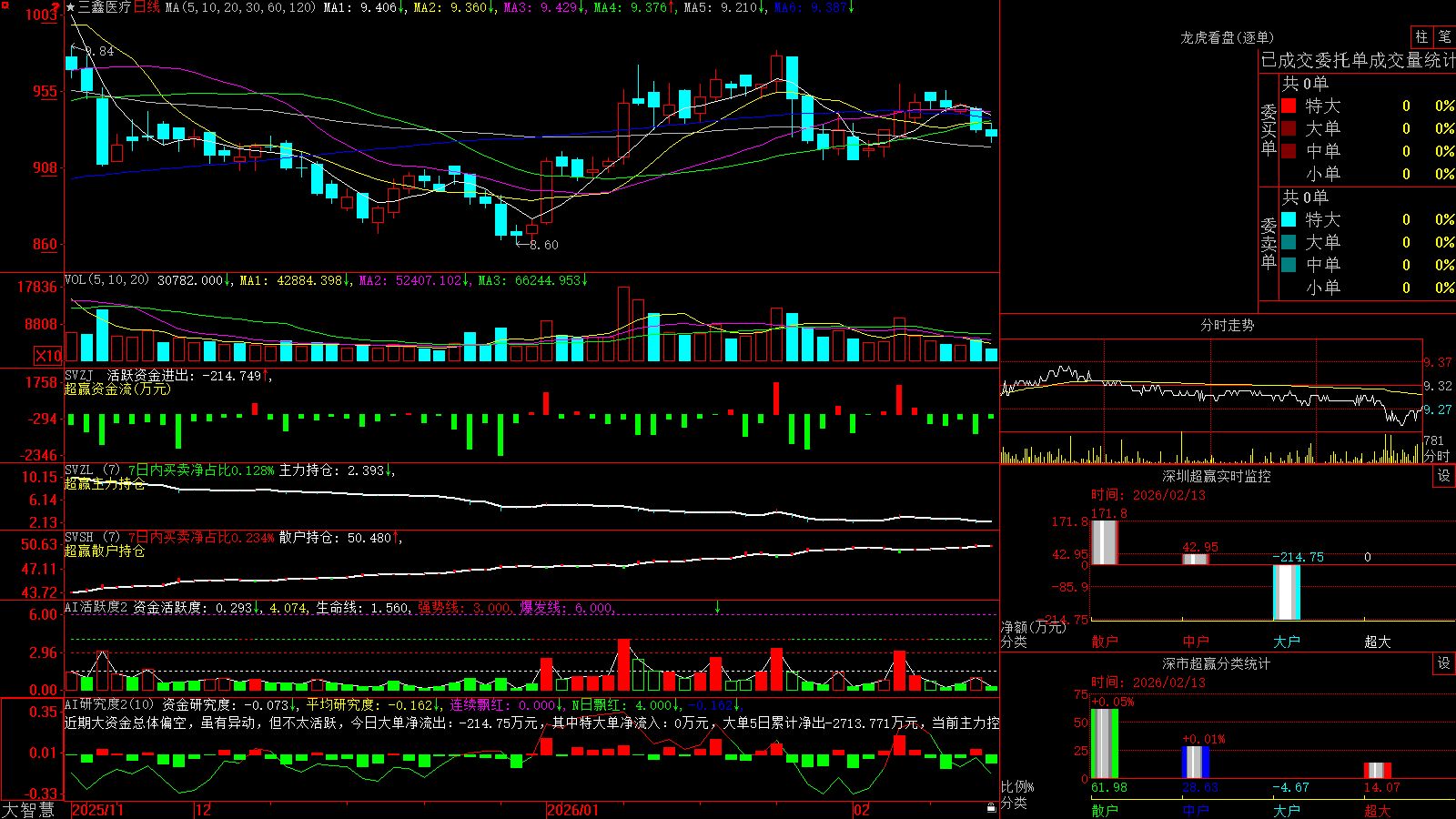Screen dimensions: 1456x819
Task: Click the 时间: 2026/02/13 in realtime monitor
Action: pos(1148,495)
